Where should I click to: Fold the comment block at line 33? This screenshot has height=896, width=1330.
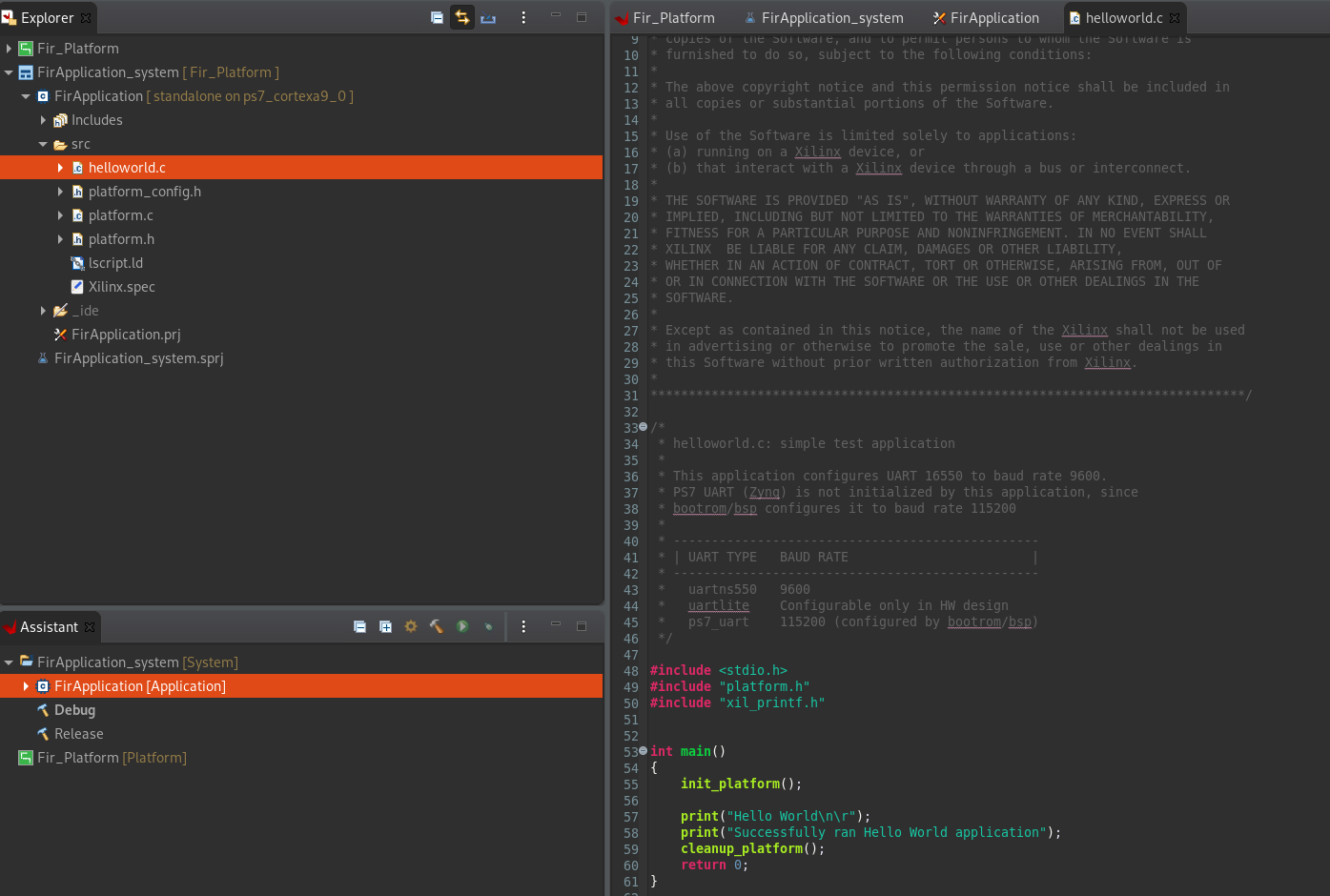[x=643, y=426]
